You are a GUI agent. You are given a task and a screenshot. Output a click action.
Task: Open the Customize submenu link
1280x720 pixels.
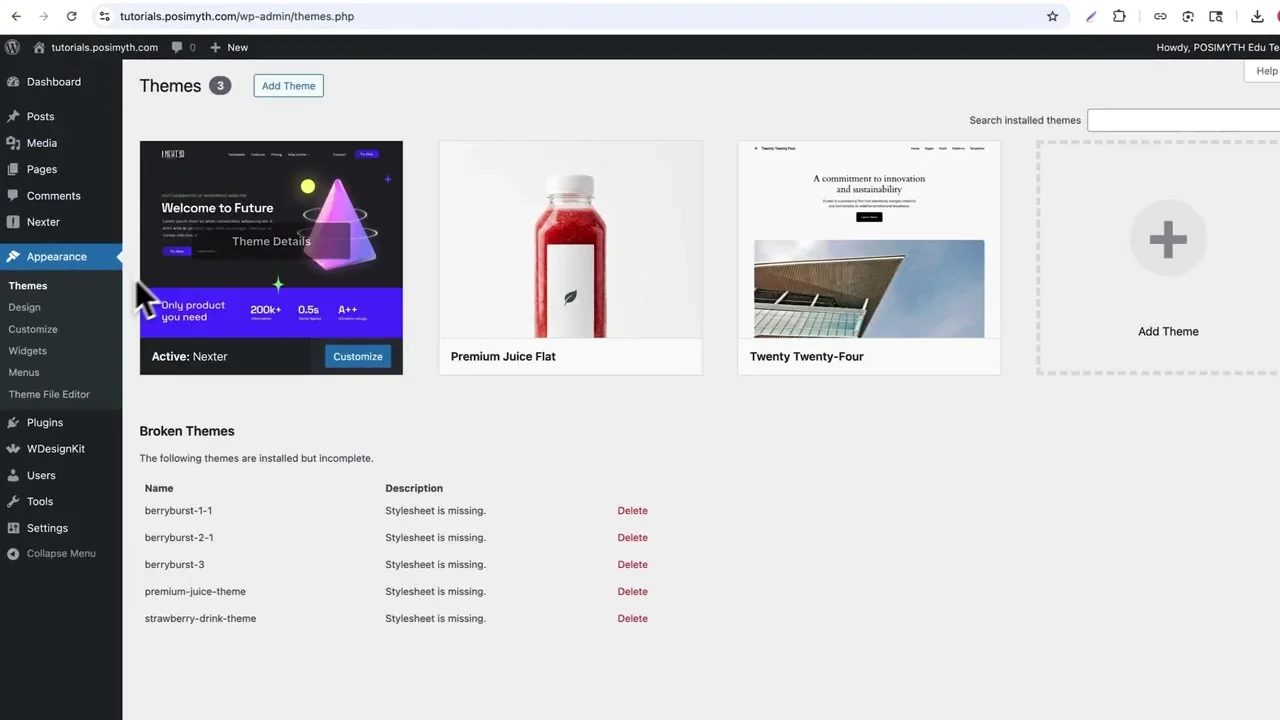click(33, 329)
